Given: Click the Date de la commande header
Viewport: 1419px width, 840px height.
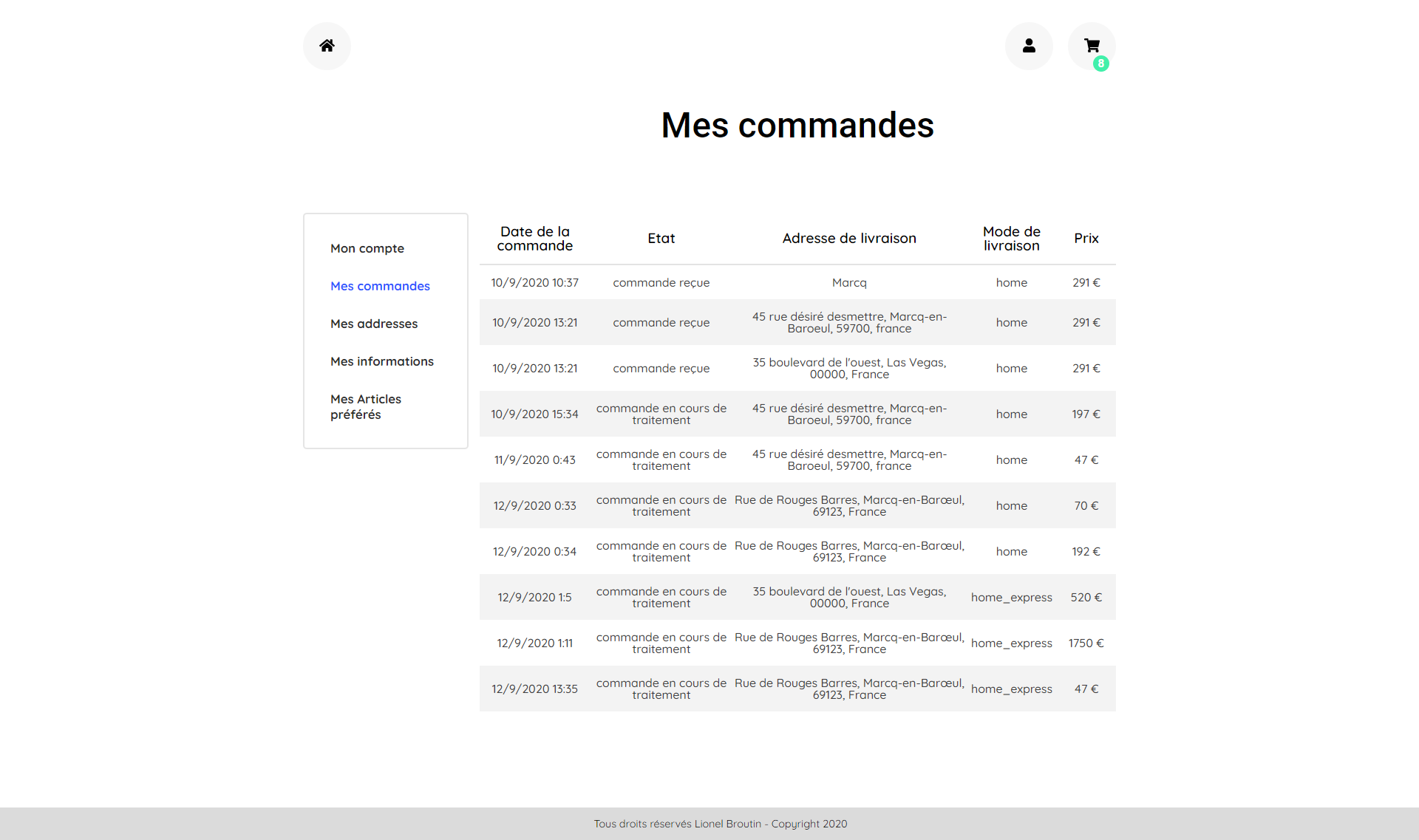Looking at the screenshot, I should [x=534, y=239].
